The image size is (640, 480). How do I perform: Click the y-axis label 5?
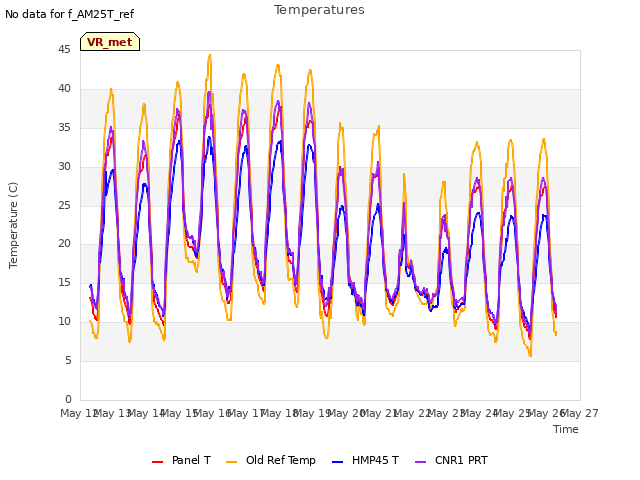coord(68,360)
